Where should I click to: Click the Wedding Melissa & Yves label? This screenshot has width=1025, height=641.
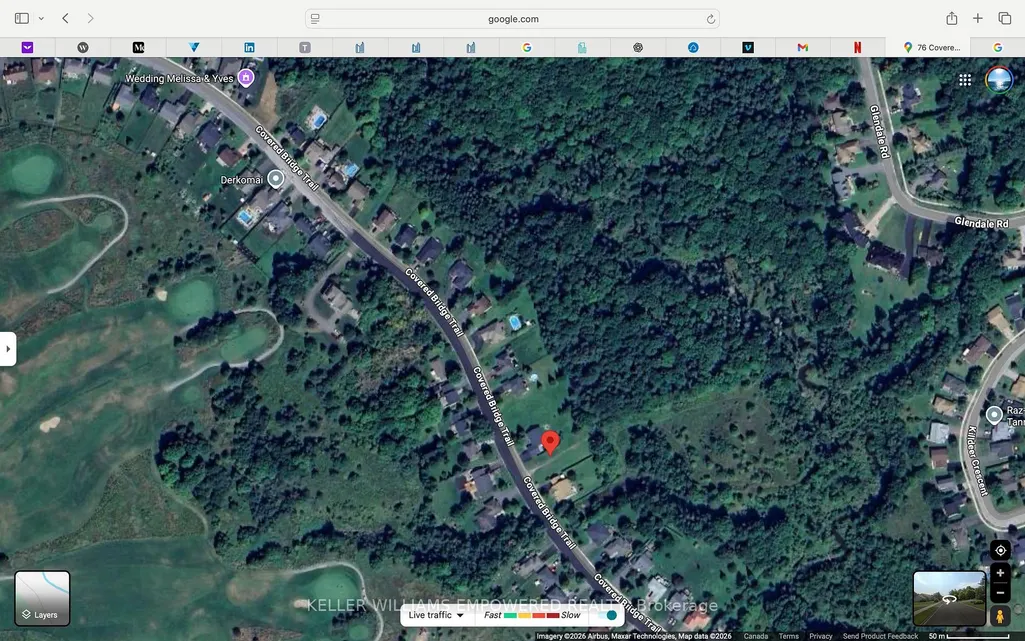click(179, 78)
